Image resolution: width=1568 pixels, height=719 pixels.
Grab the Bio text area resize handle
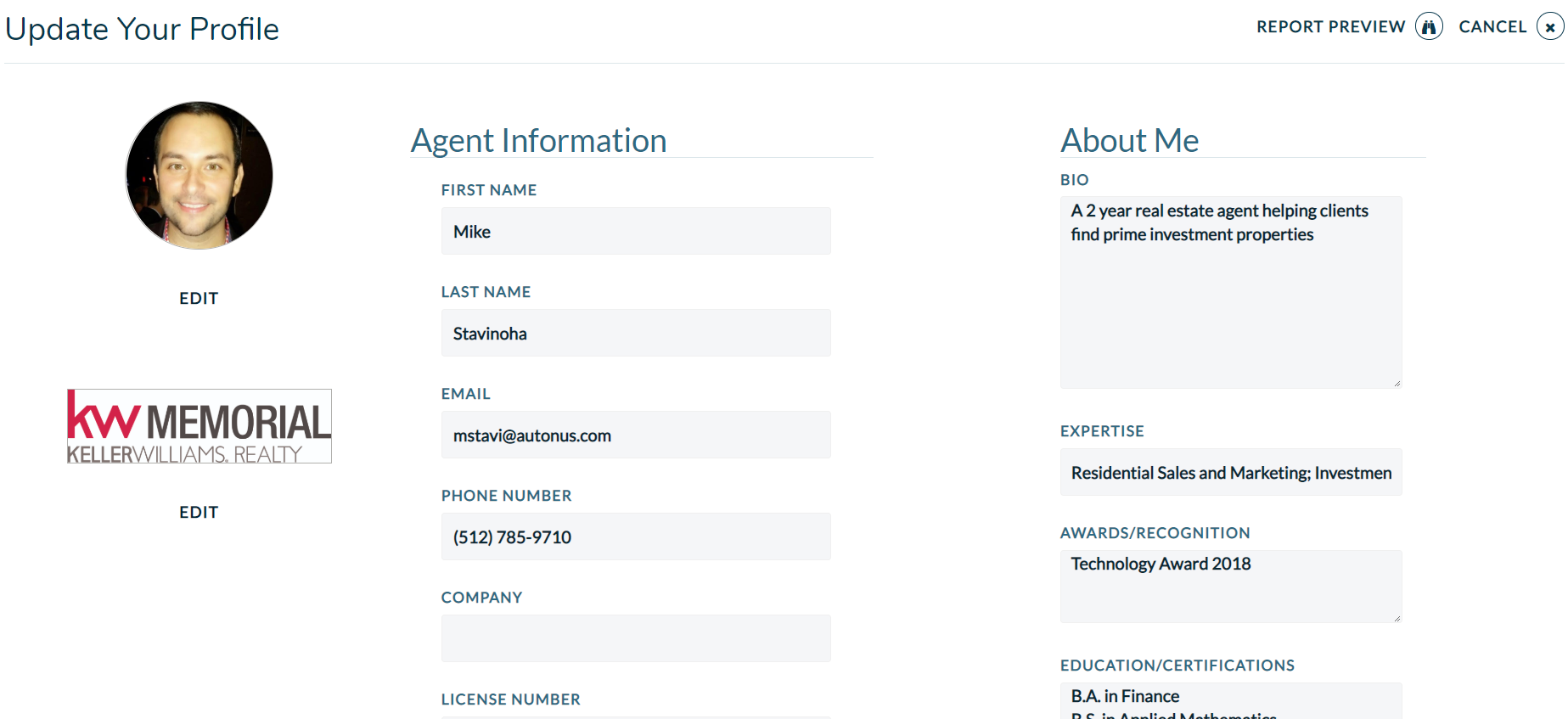[x=1397, y=384]
